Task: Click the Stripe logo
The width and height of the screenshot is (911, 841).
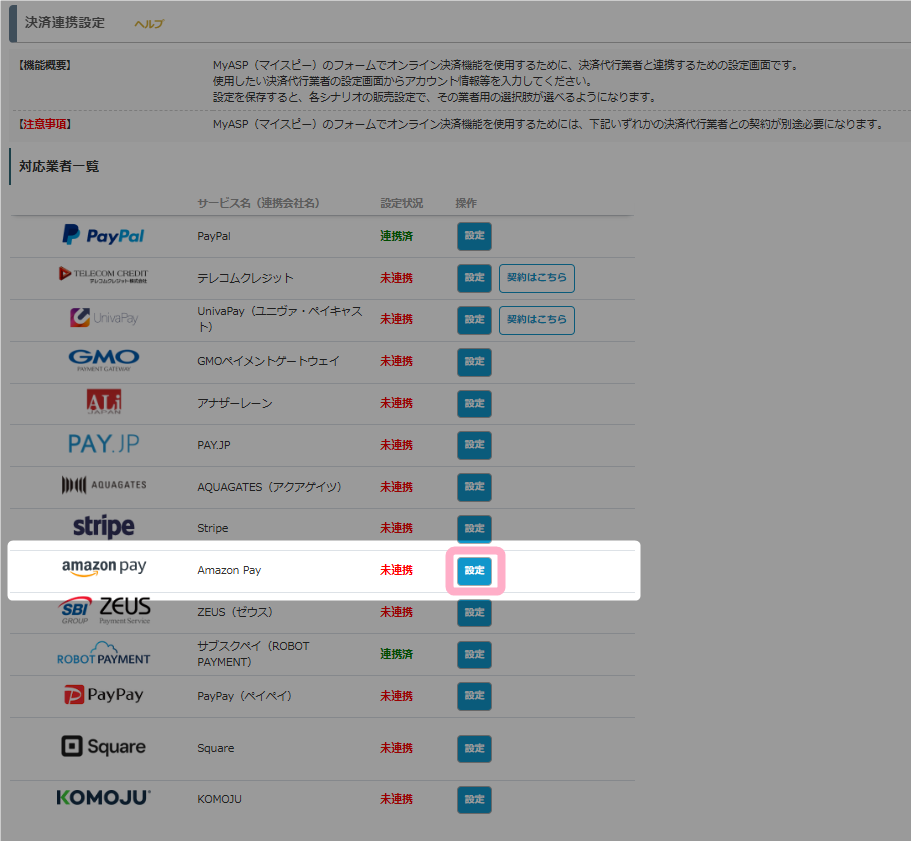Action: pos(103,527)
